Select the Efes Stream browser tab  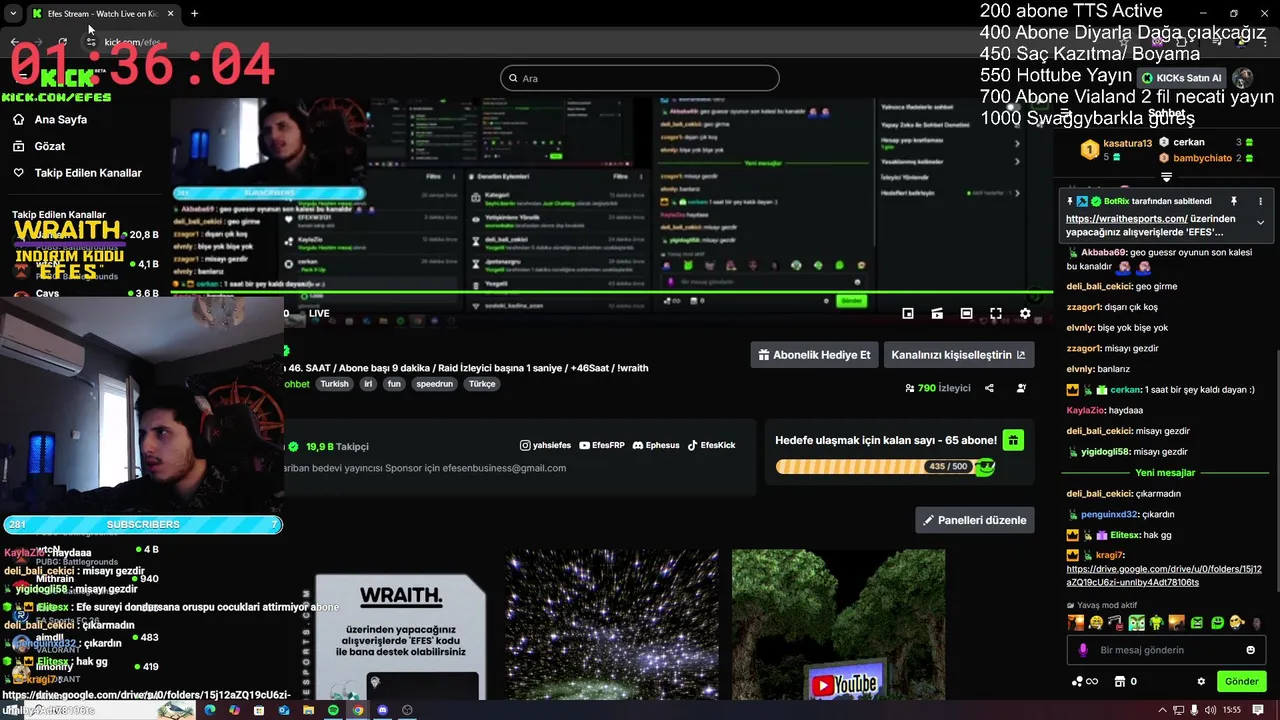pos(102,13)
